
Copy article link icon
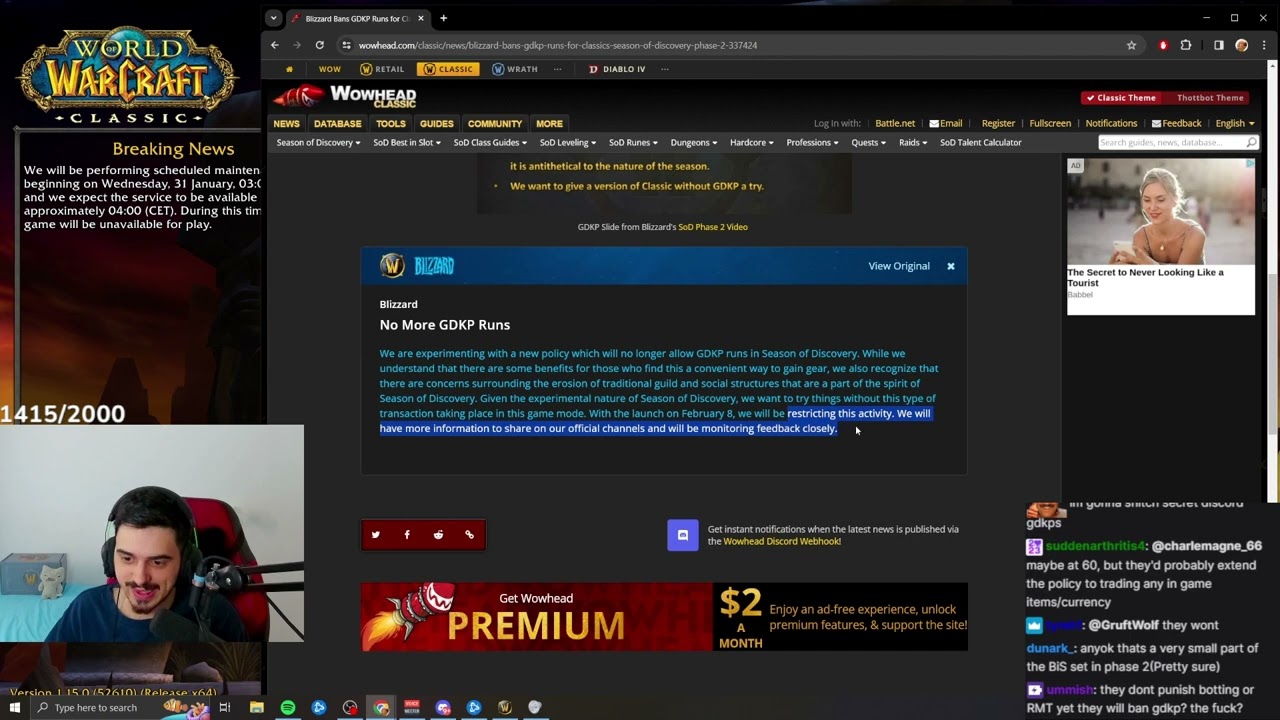click(469, 535)
